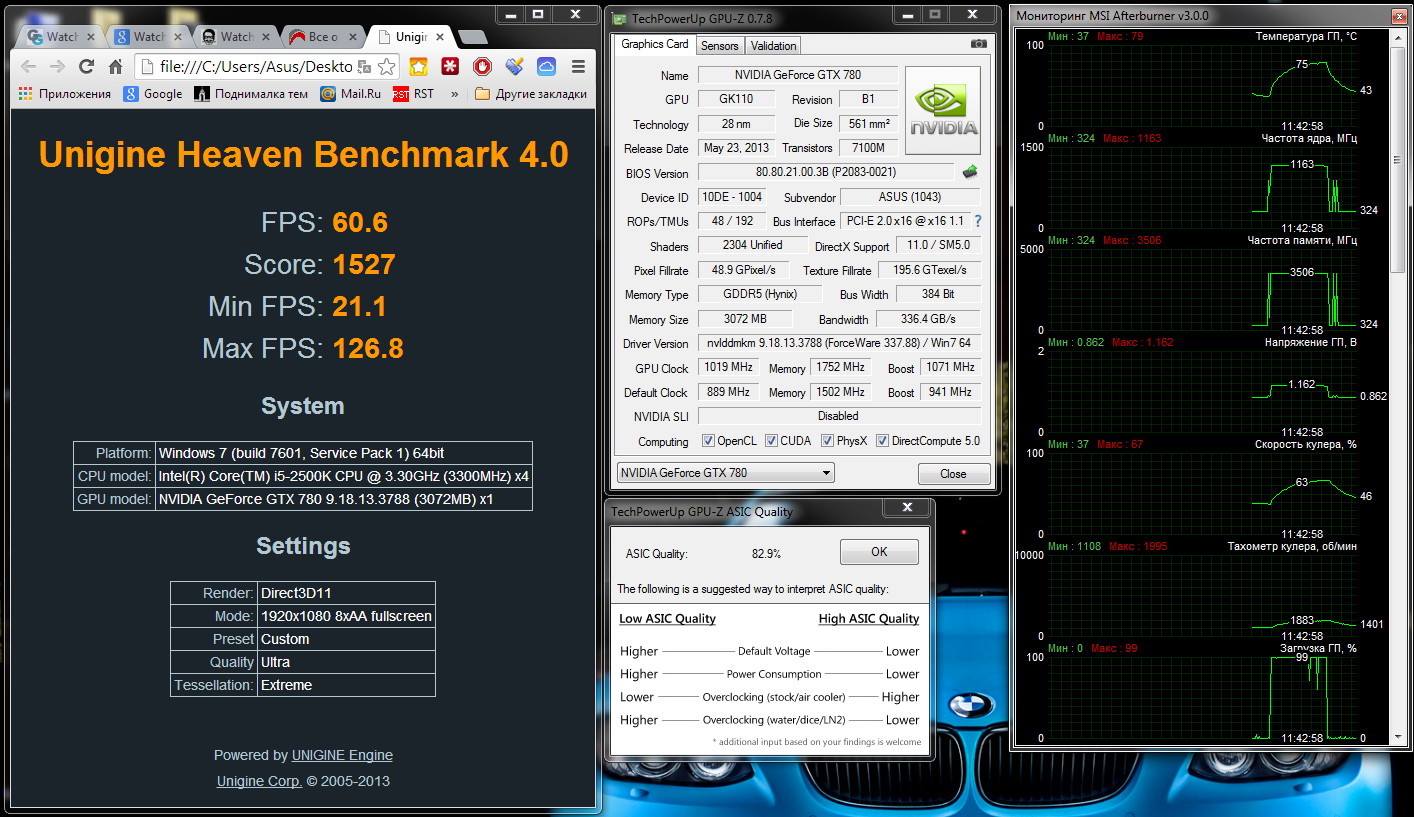1414x817 pixels.
Task: Click the translate icon in address bar
Action: coord(365,67)
